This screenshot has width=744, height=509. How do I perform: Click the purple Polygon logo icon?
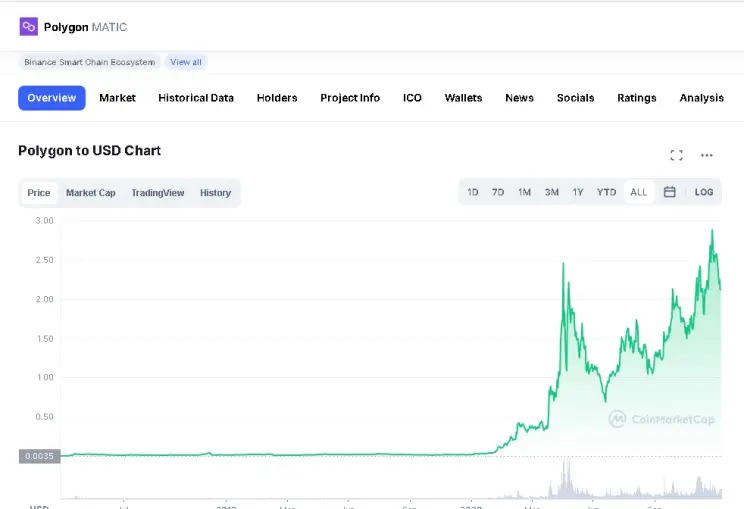point(28,27)
